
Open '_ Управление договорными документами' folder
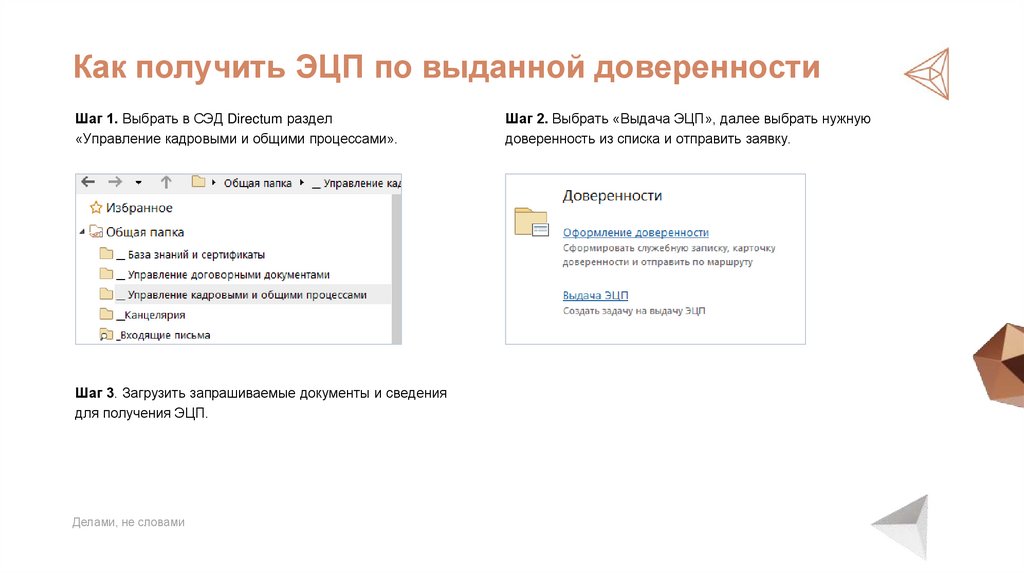[223, 275]
